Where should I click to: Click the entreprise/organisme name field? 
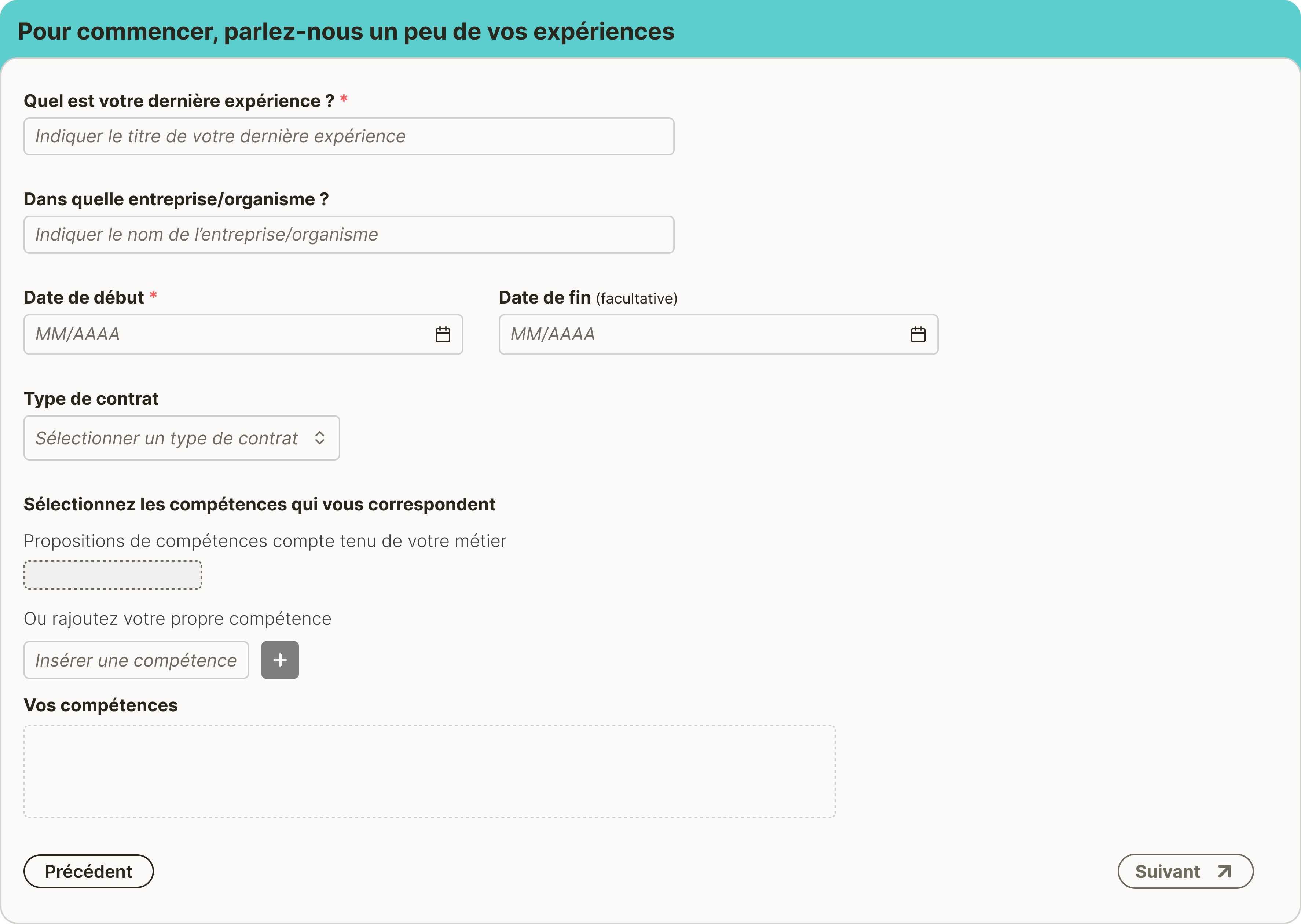(x=349, y=234)
